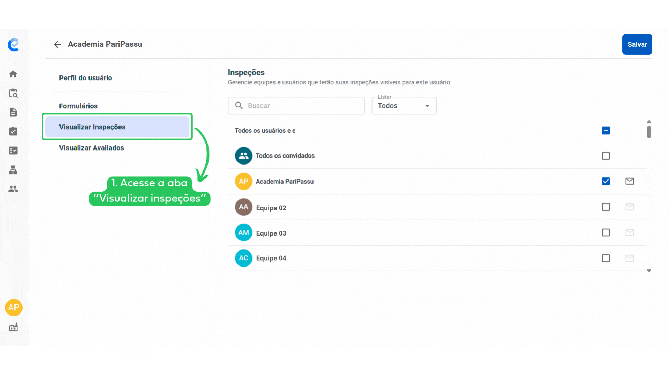This screenshot has height=376, width=670.
Task: Click into the Buscar search field
Action: point(296,106)
